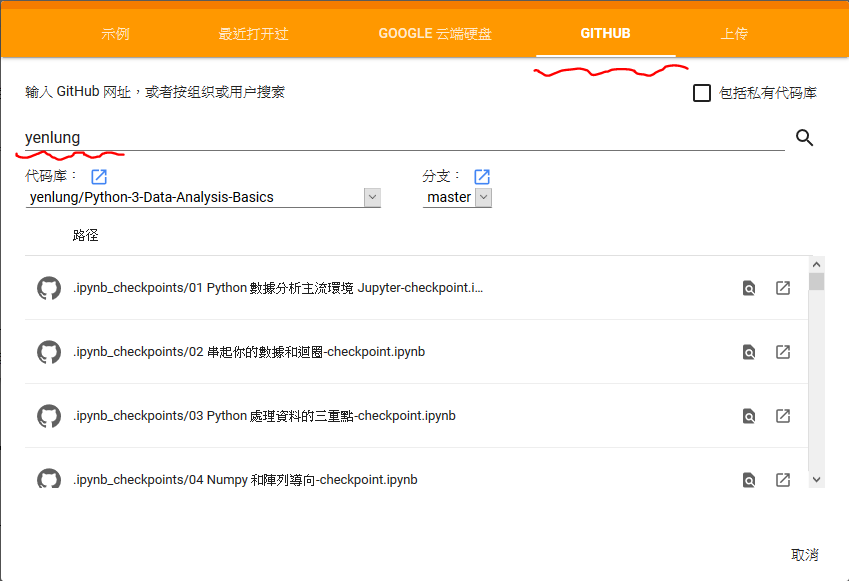This screenshot has height=581, width=849.
Task: Open repository on GitHub icon next to 代码库
Action: (x=99, y=177)
